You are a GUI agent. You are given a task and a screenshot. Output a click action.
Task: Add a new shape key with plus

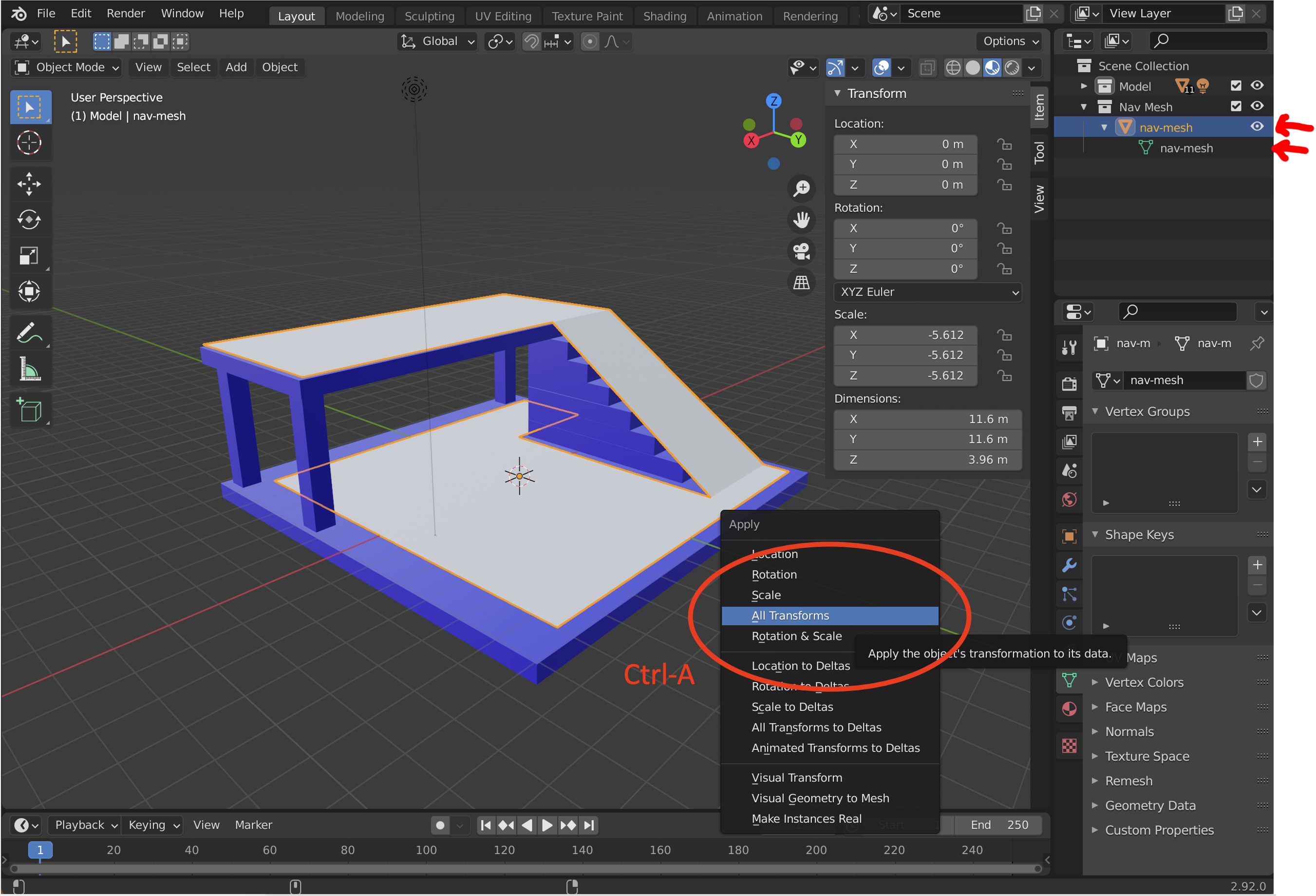(x=1257, y=565)
